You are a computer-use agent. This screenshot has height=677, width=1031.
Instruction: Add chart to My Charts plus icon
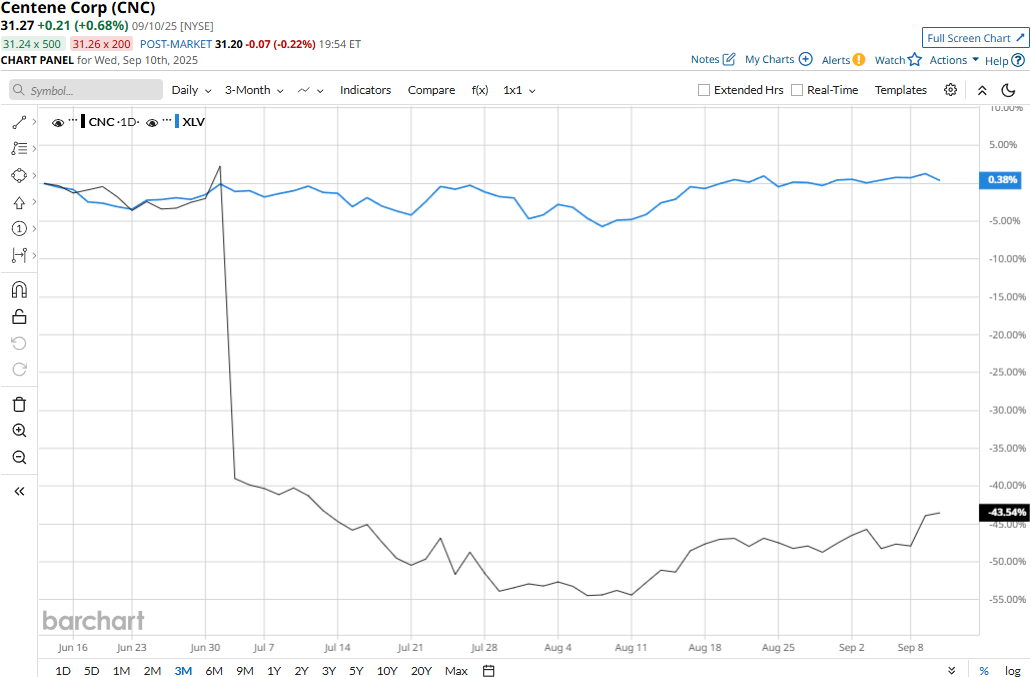[805, 59]
